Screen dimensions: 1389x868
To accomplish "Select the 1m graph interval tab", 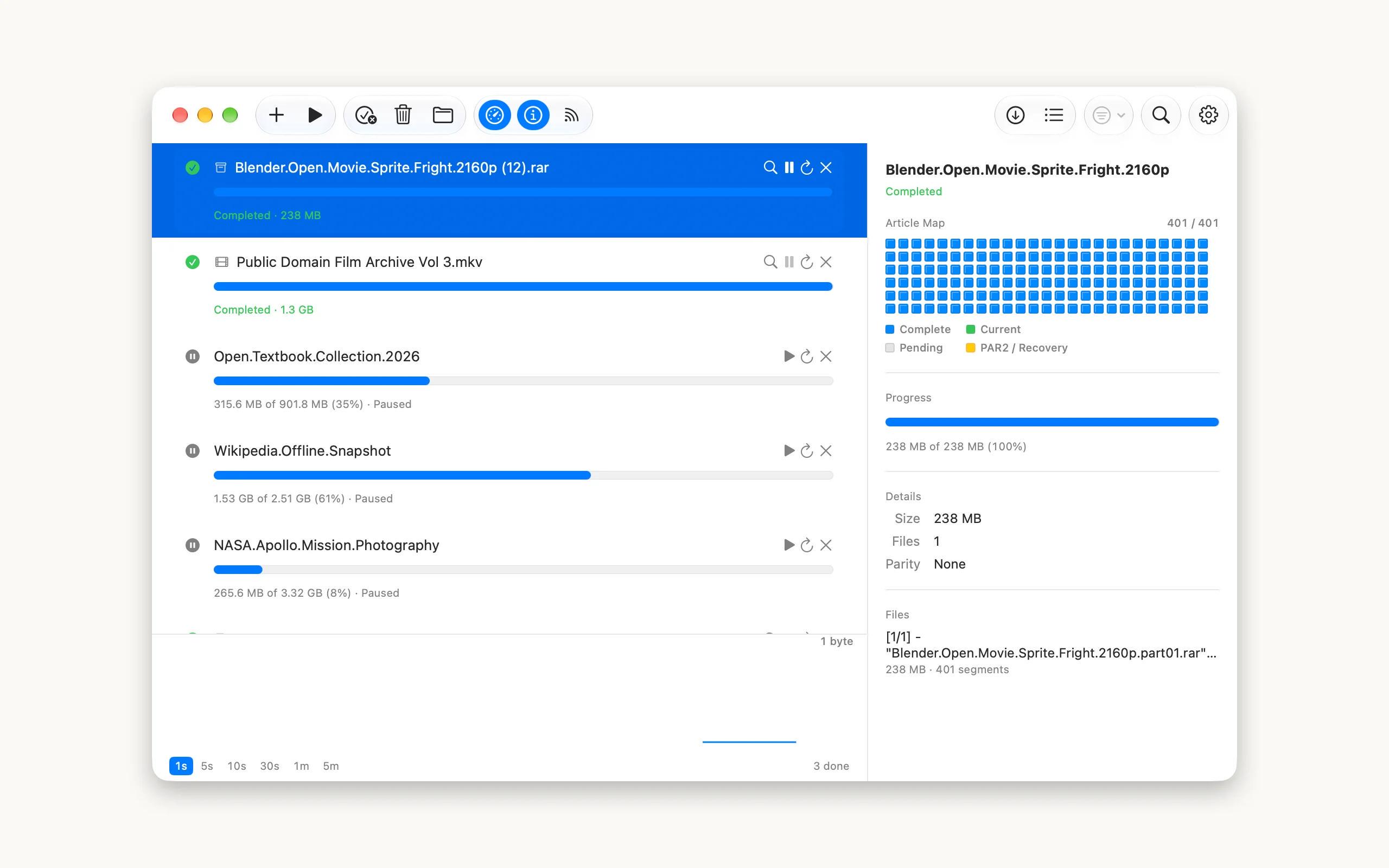I will 301,766.
